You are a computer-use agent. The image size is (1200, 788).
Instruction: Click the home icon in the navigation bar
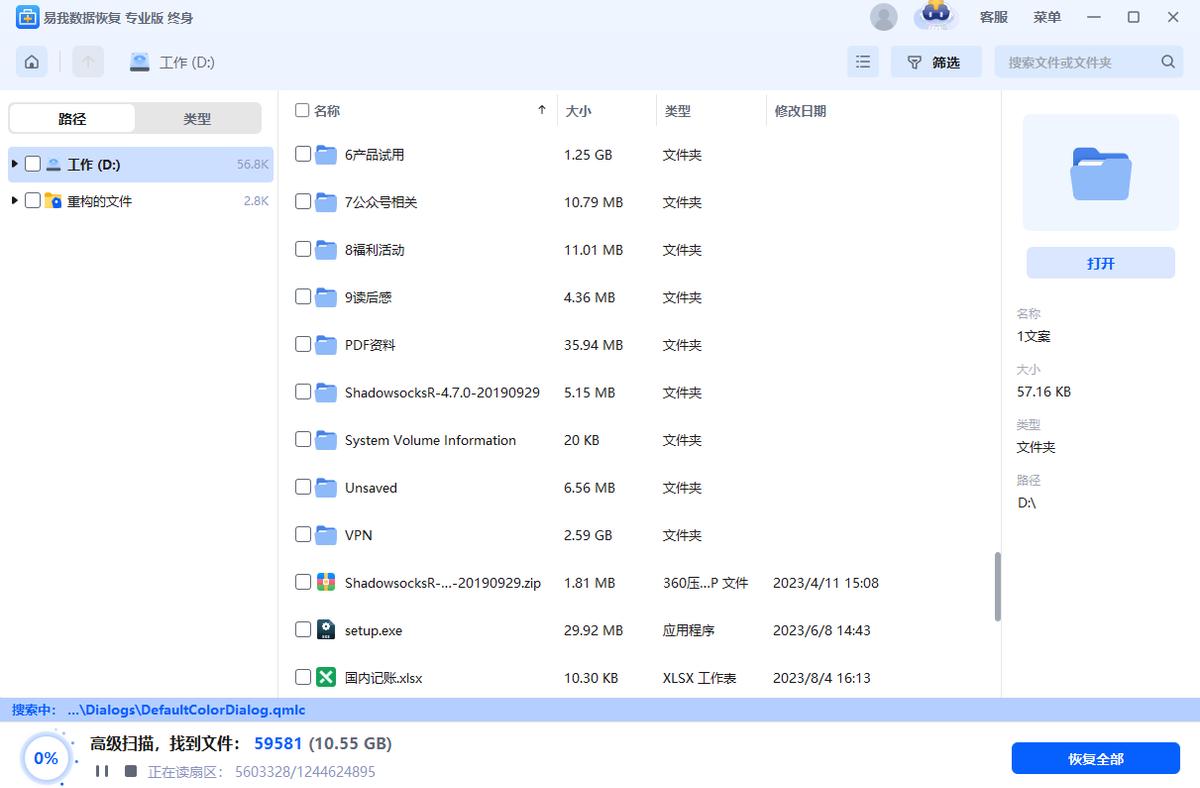(31, 61)
